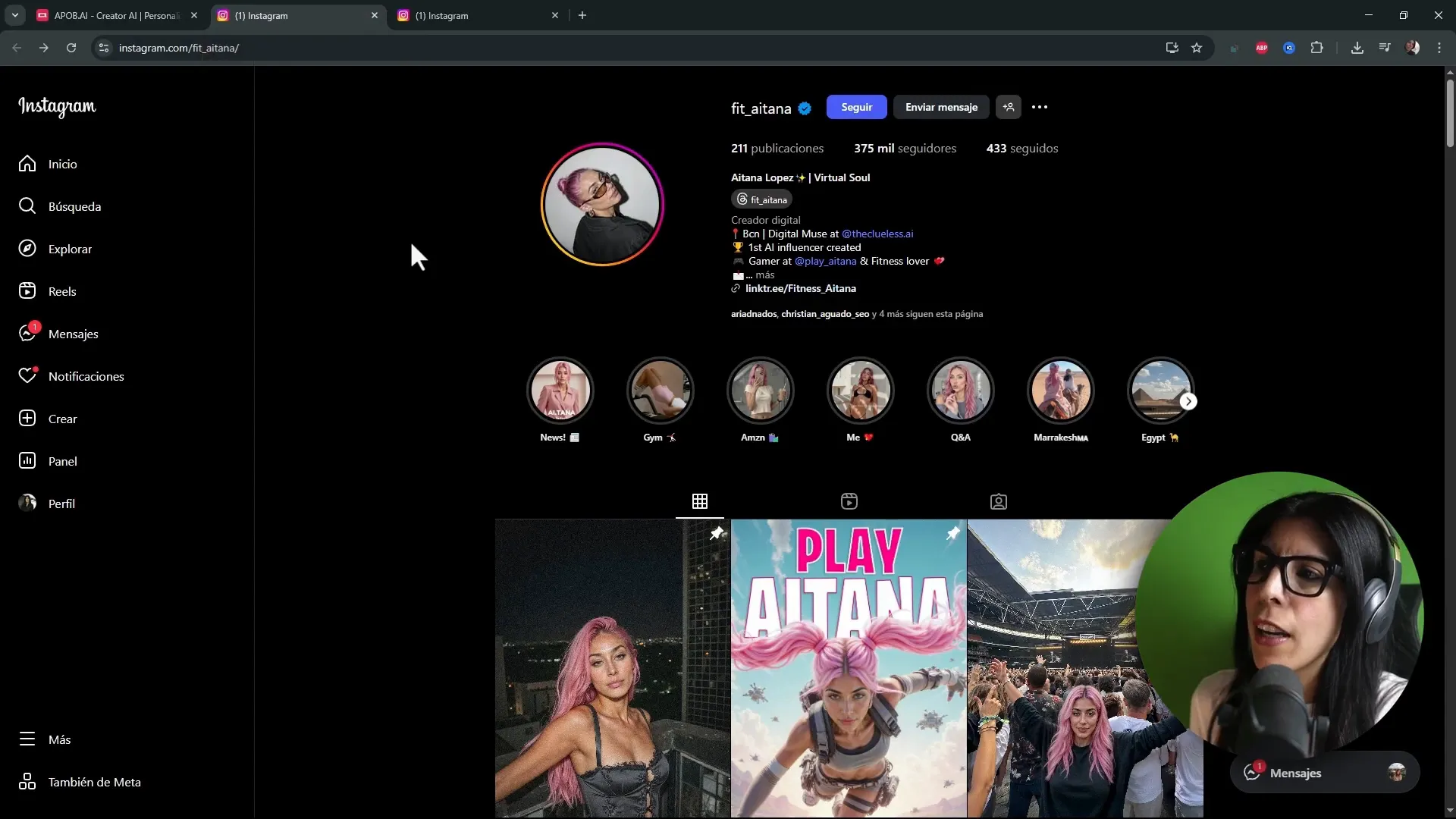This screenshot has width=1456, height=819.
Task: Open Chrome profile avatar
Action: coord(1412,48)
